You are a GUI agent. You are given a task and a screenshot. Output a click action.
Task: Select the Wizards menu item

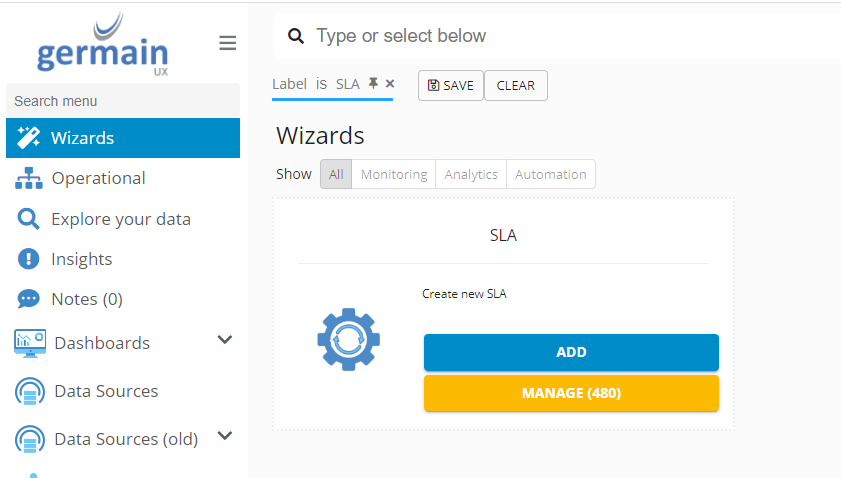(x=82, y=138)
